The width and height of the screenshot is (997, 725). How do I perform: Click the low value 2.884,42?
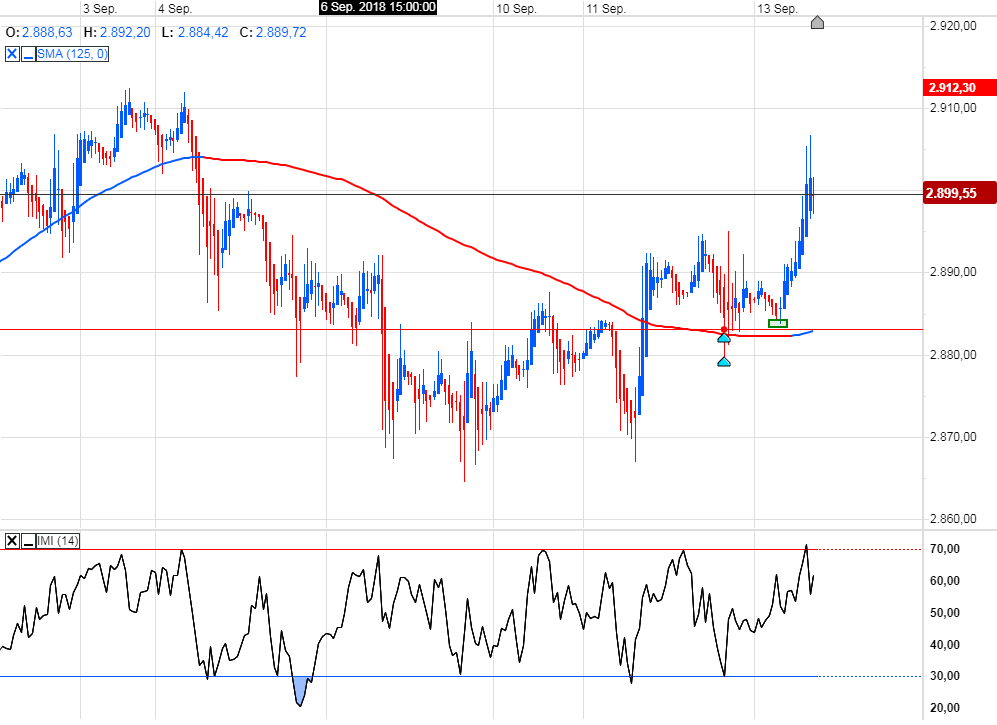(x=203, y=32)
